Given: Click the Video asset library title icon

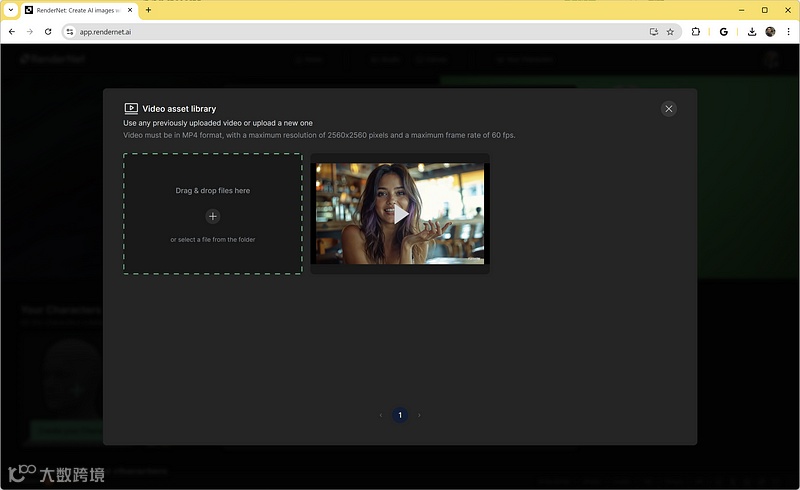Looking at the screenshot, I should [131, 108].
